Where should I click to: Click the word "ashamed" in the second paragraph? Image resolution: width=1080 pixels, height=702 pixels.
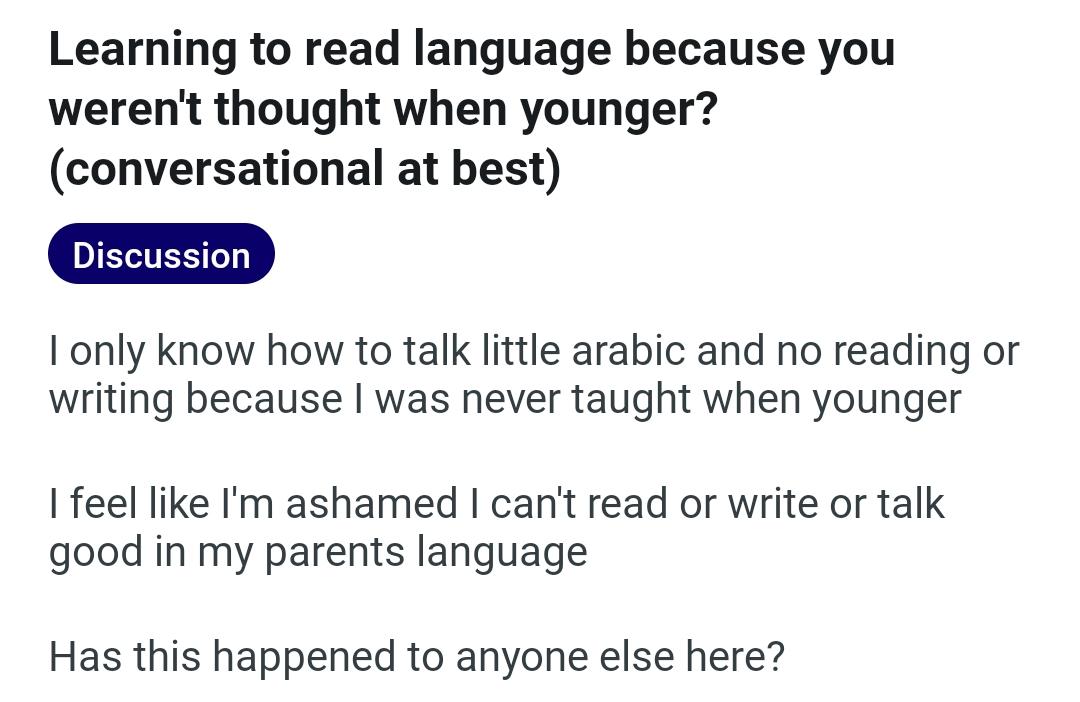[x=371, y=503]
